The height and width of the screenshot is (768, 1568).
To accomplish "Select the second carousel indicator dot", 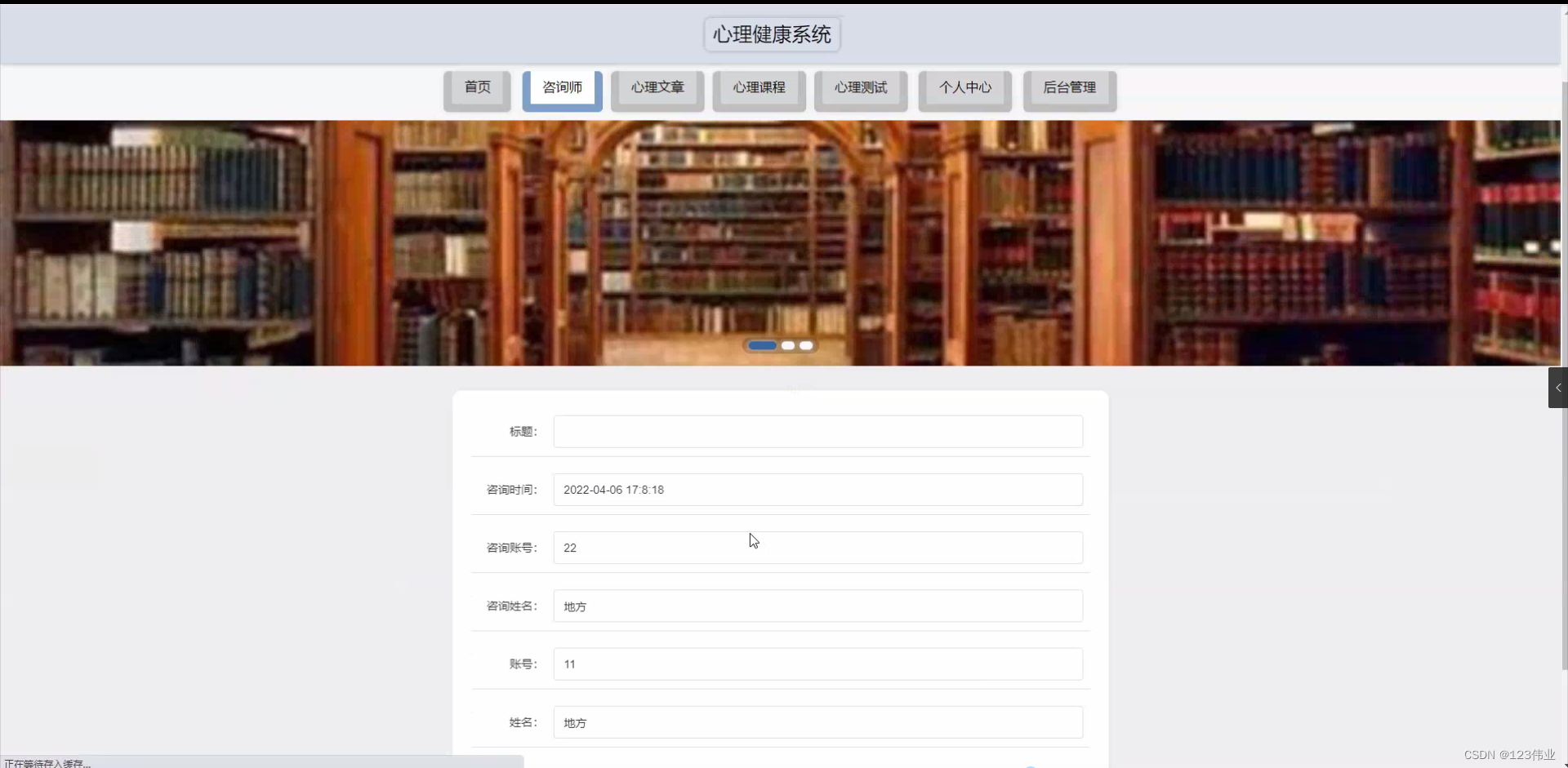I will click(788, 345).
